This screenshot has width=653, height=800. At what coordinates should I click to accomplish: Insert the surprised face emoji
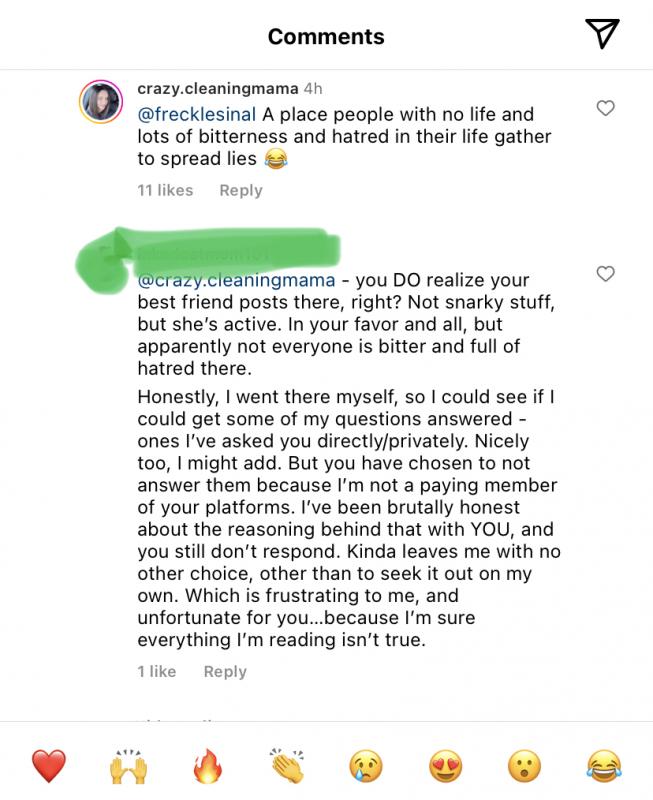[525, 768]
